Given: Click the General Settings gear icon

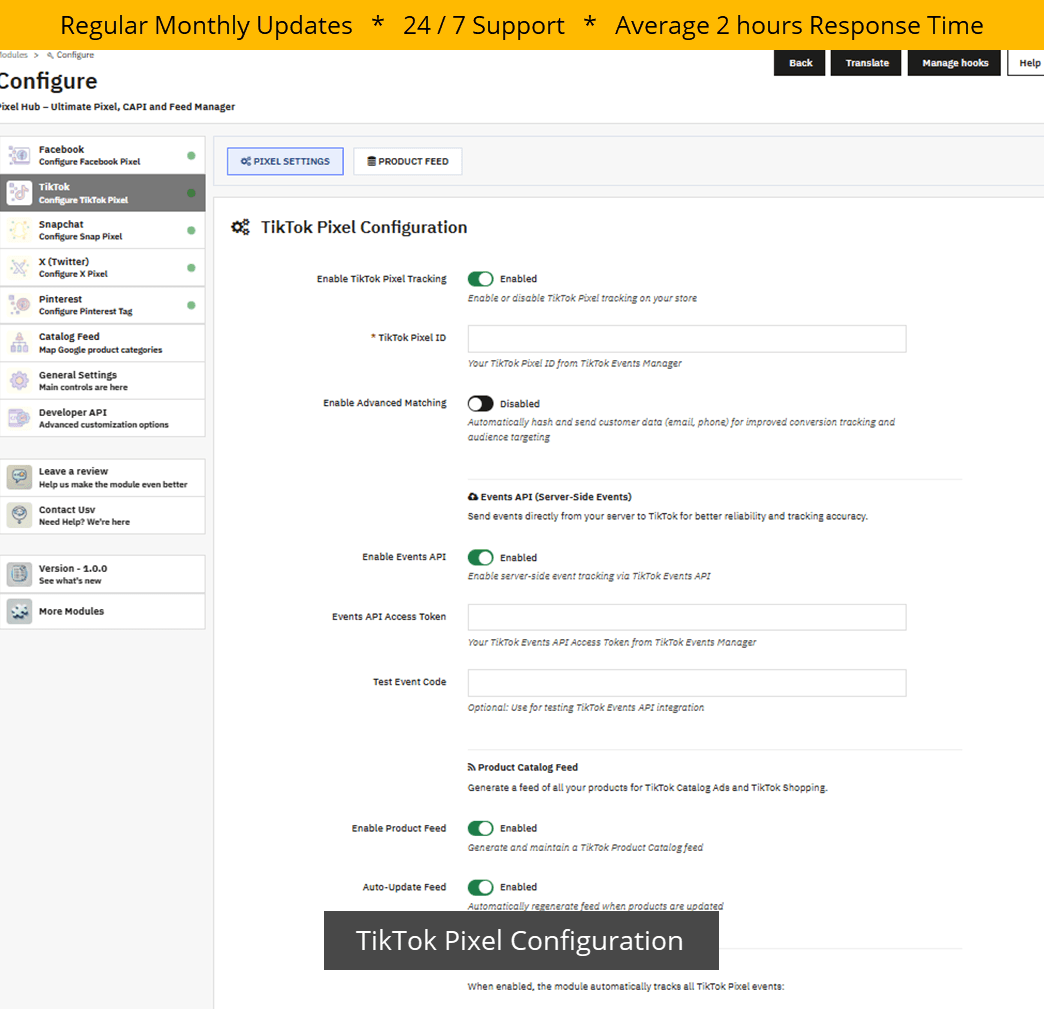Looking at the screenshot, I should coord(19,381).
